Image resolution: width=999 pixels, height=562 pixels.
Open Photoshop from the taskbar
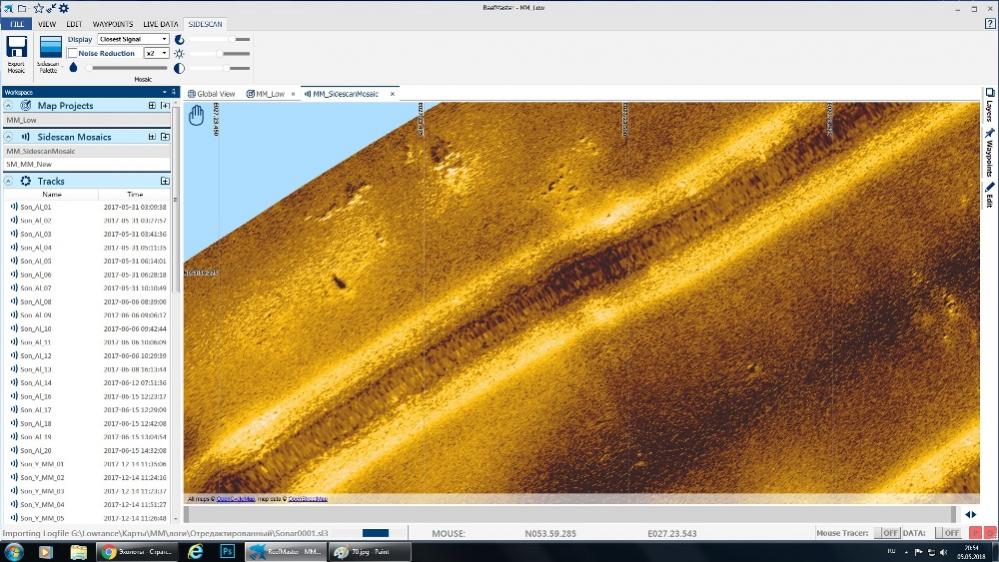point(227,551)
